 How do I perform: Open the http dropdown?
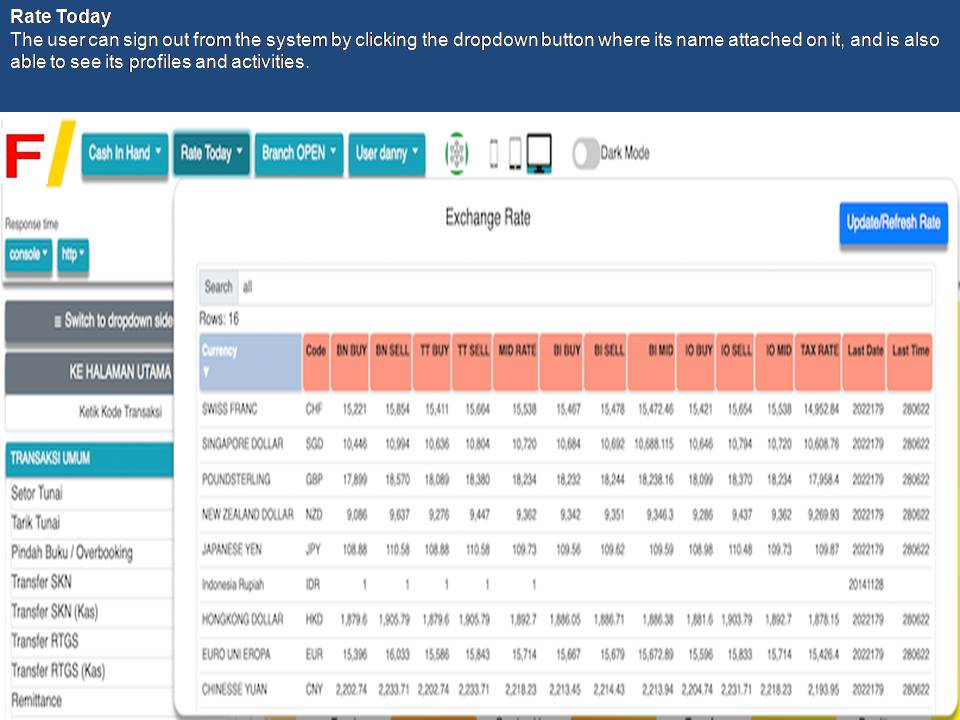tap(73, 254)
